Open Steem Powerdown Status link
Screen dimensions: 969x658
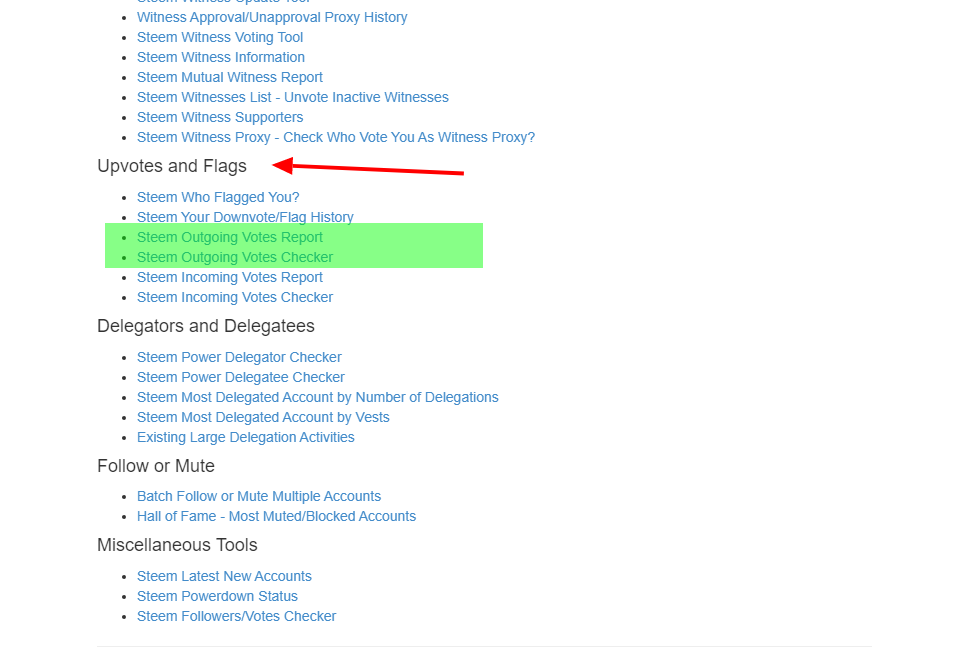click(x=218, y=596)
